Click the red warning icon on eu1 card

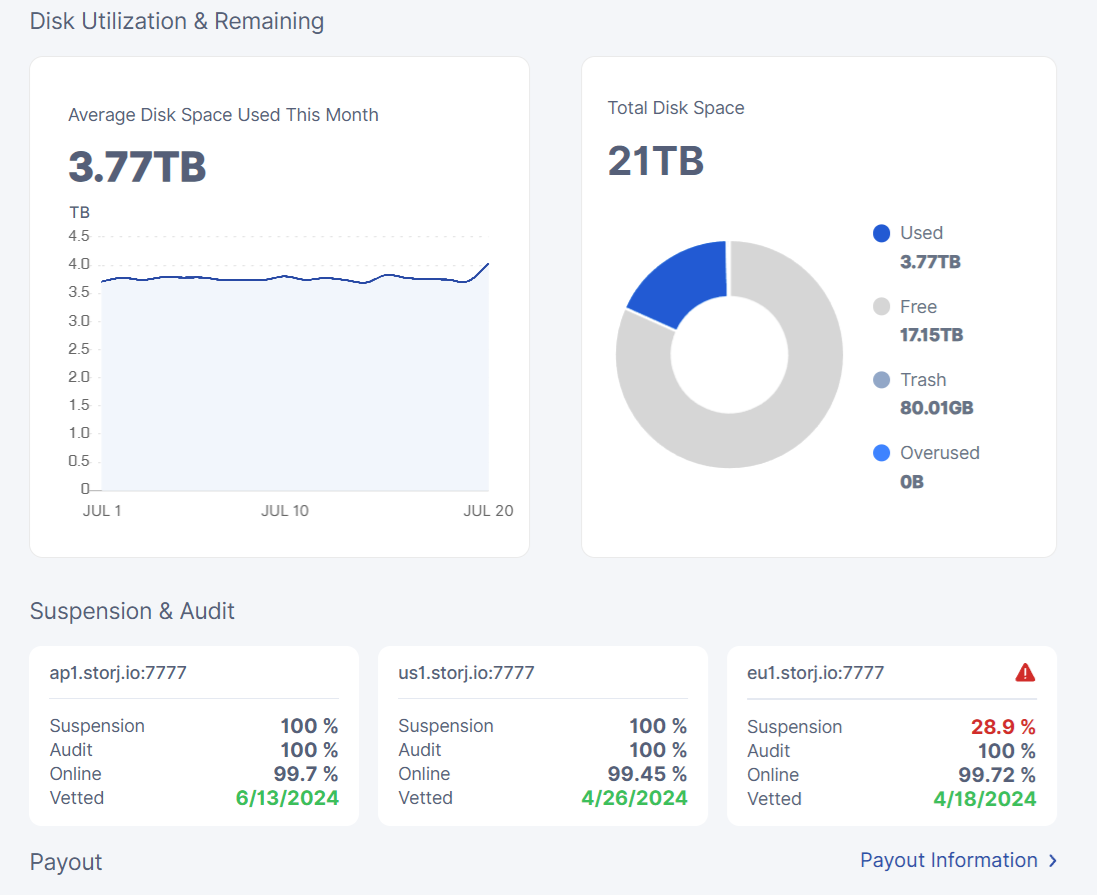pyautogui.click(x=1025, y=673)
